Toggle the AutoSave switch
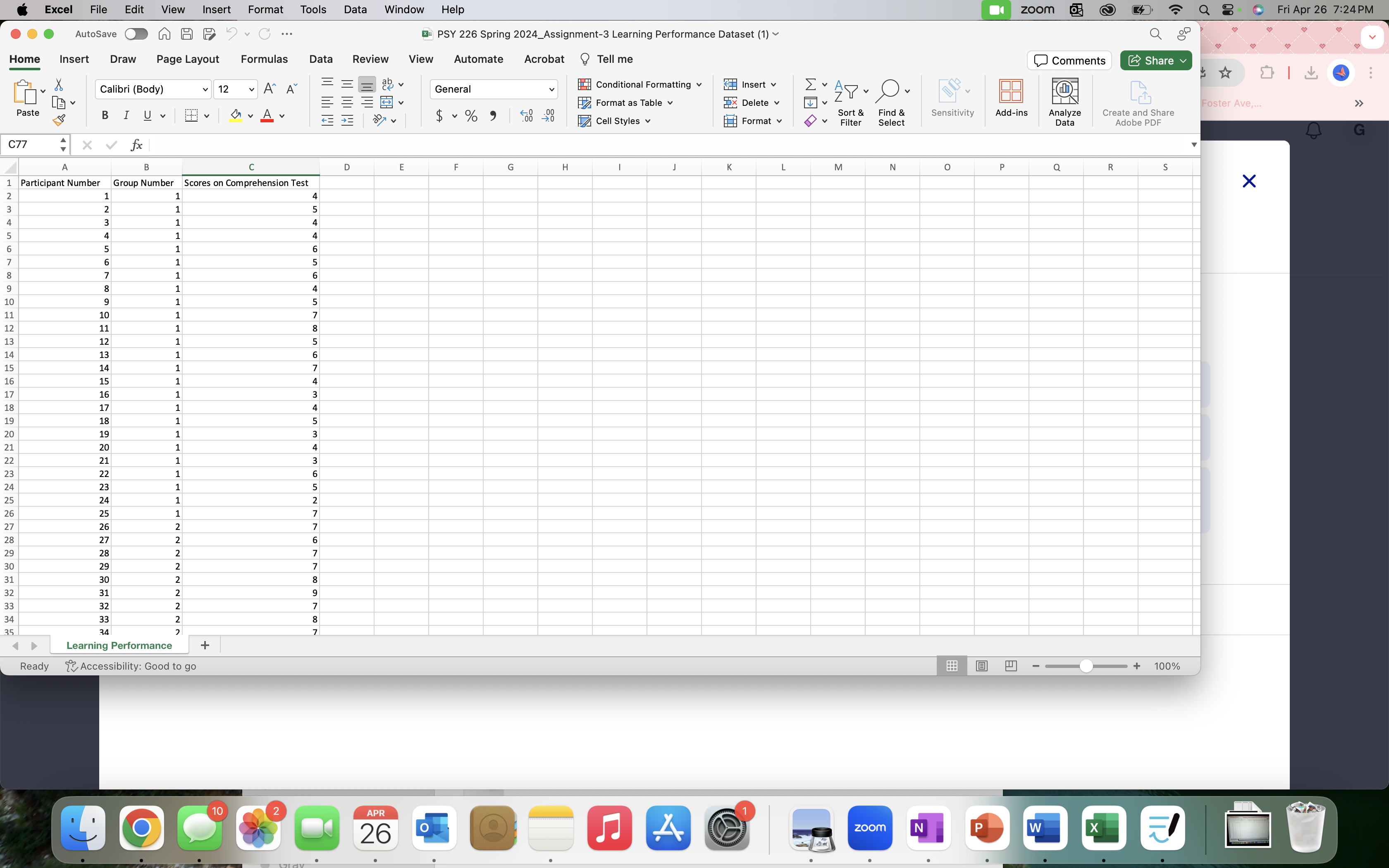This screenshot has width=1389, height=868. [x=136, y=34]
